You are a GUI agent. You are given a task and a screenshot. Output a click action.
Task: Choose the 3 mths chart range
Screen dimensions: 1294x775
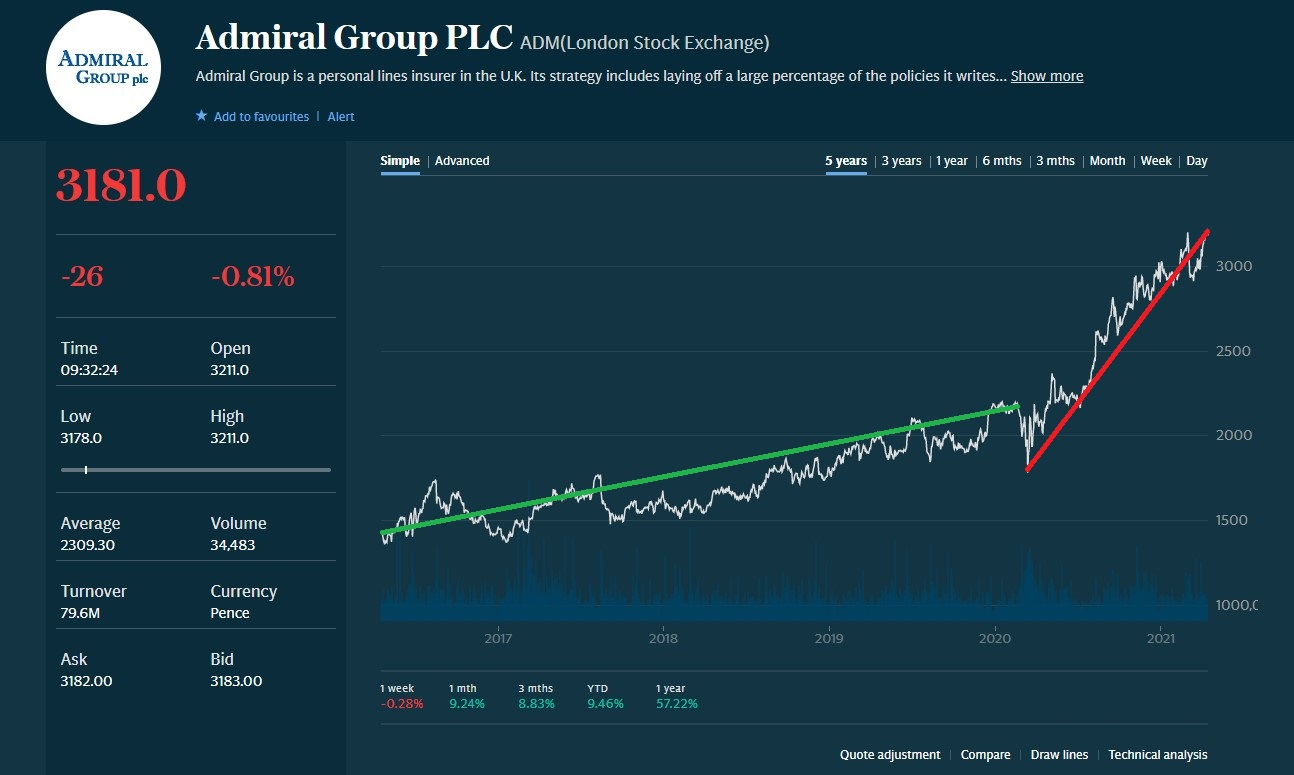click(1055, 161)
